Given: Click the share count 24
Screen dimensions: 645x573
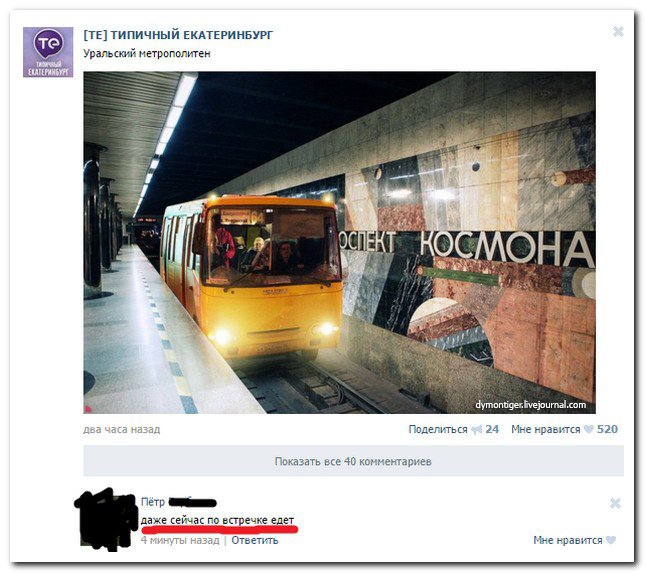Looking at the screenshot, I should click(492, 429).
